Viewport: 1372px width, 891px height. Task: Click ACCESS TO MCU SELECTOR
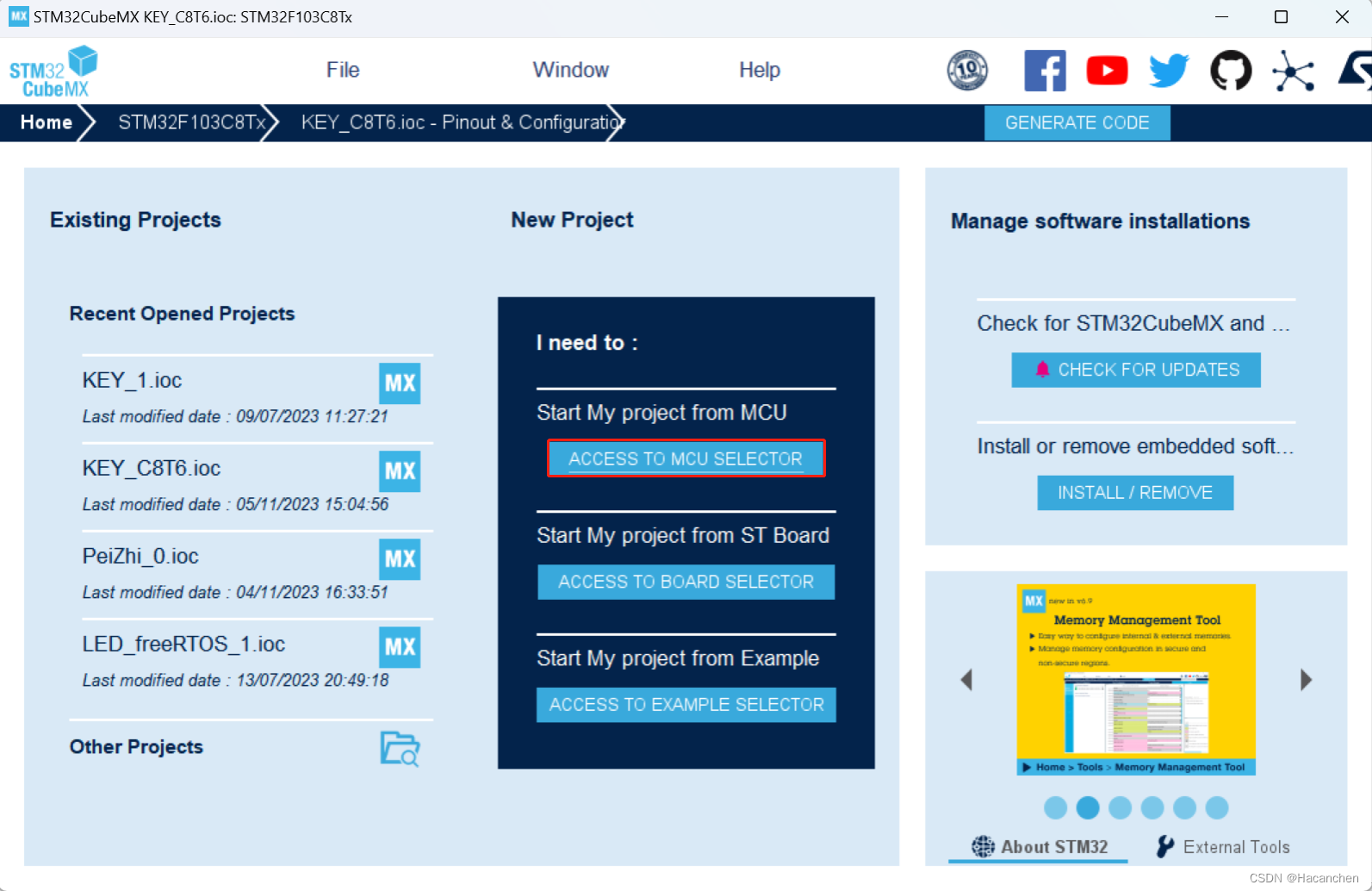pyautogui.click(x=686, y=458)
